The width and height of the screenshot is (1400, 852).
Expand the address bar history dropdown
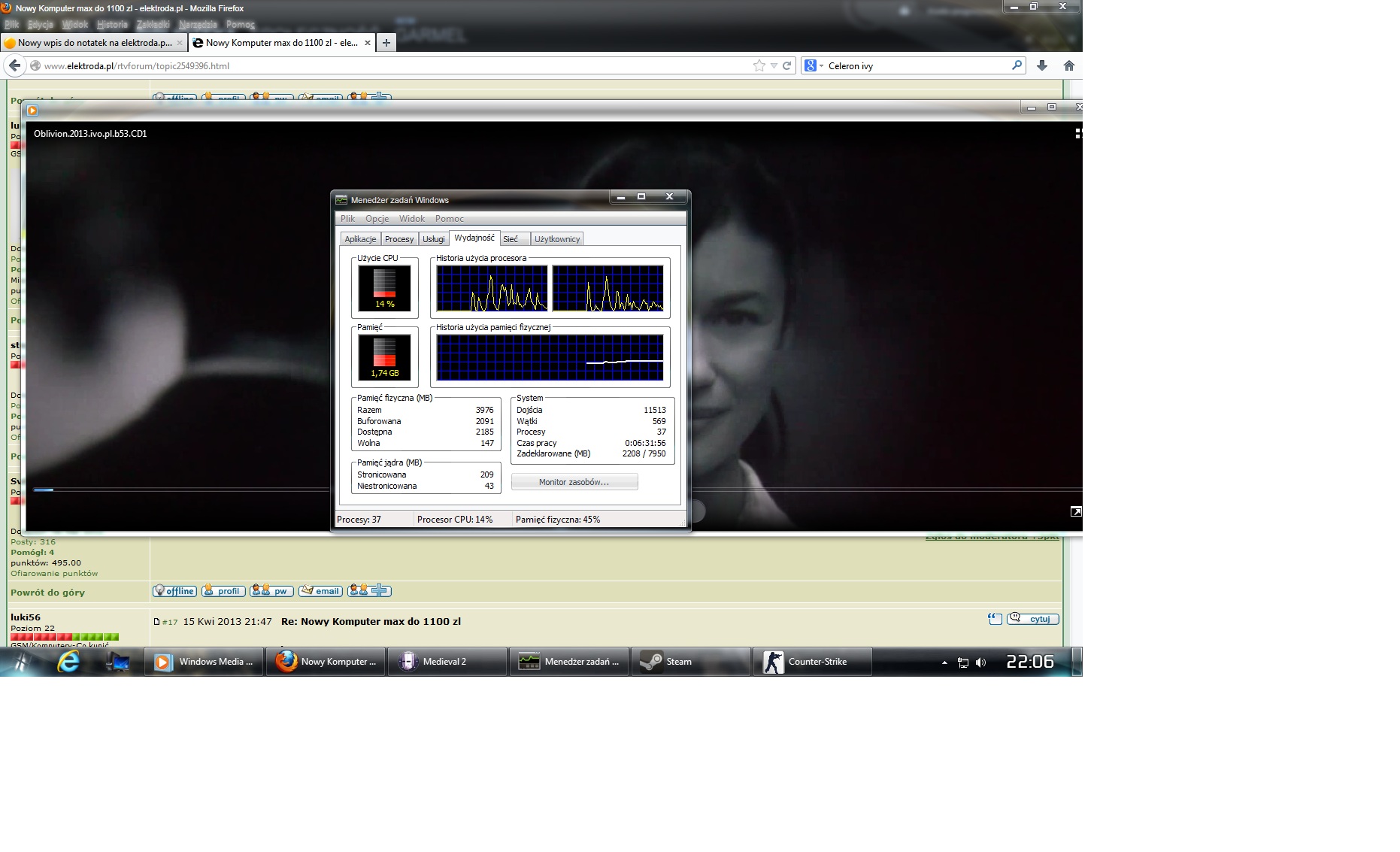tap(774, 65)
